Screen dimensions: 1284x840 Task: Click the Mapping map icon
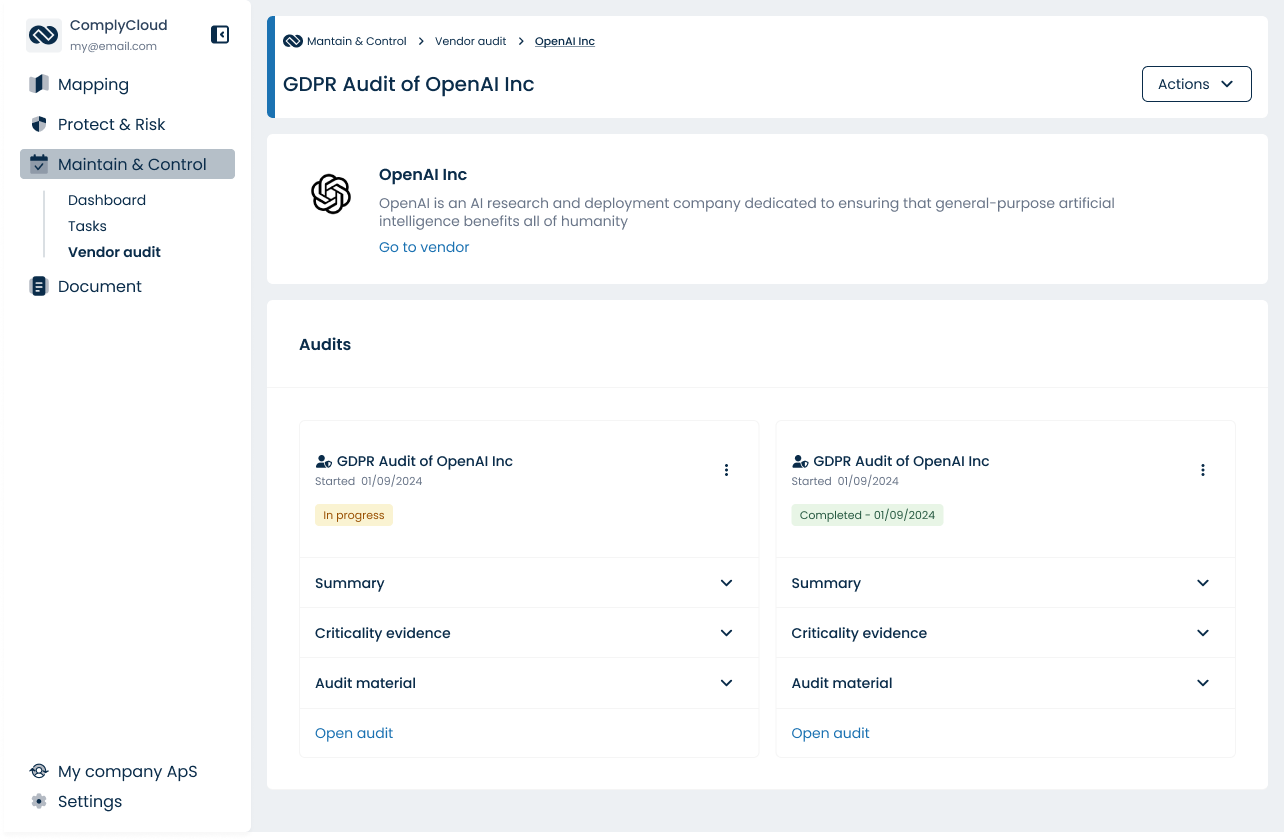[x=39, y=84]
